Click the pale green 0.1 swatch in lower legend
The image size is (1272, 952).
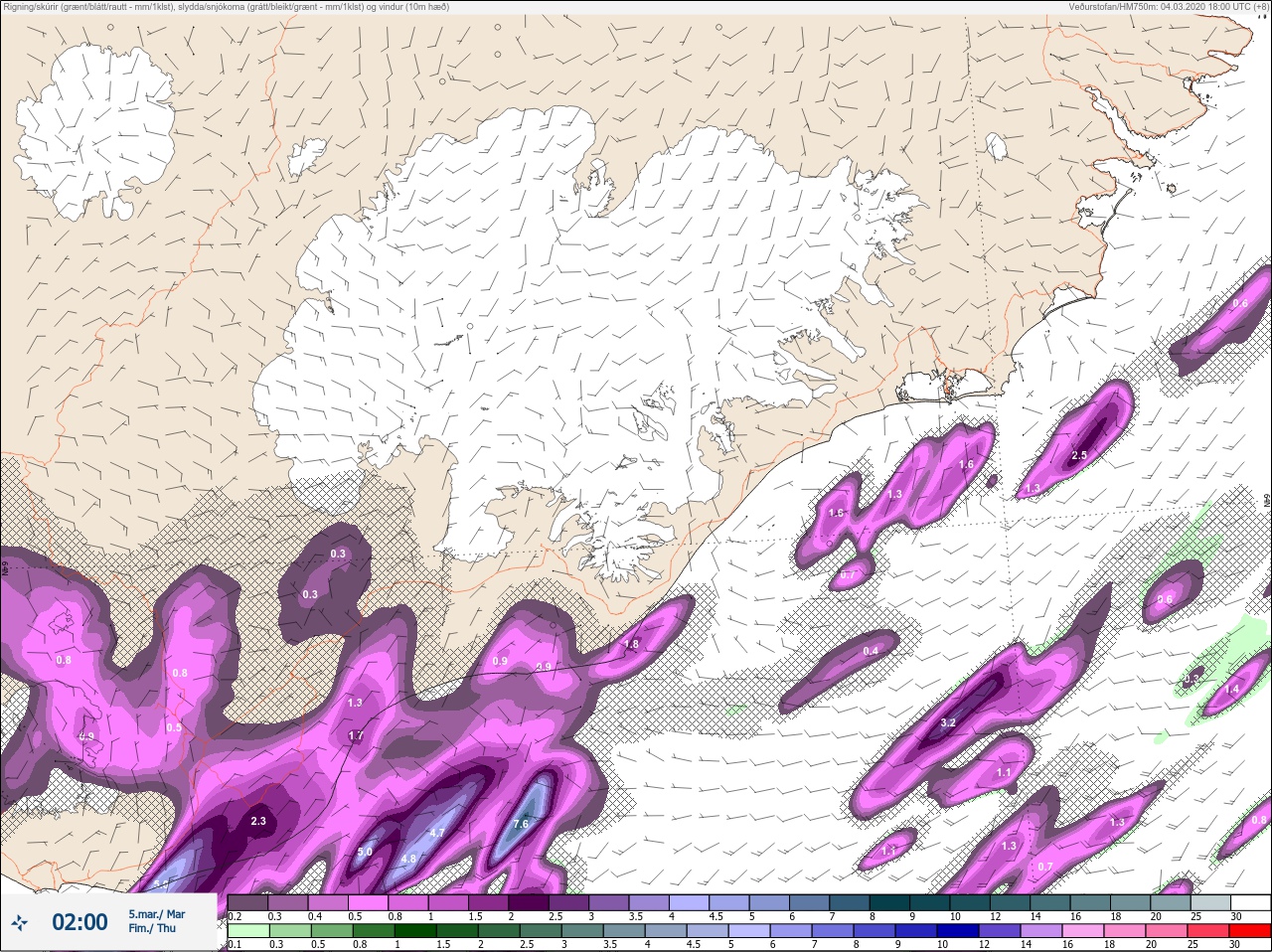[247, 932]
